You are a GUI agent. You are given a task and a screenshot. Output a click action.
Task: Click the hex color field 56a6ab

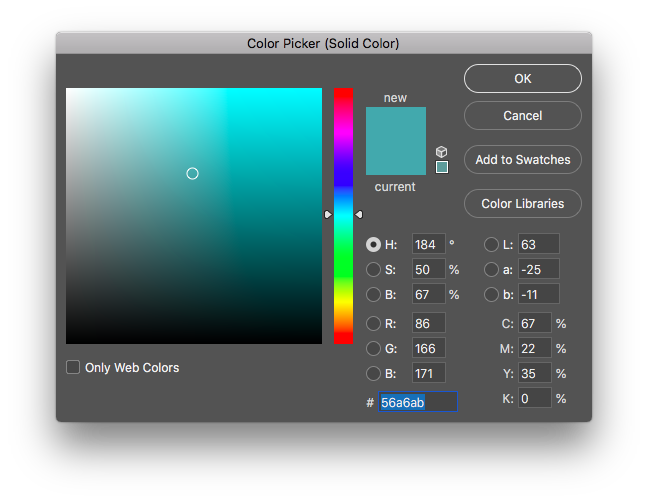click(418, 402)
